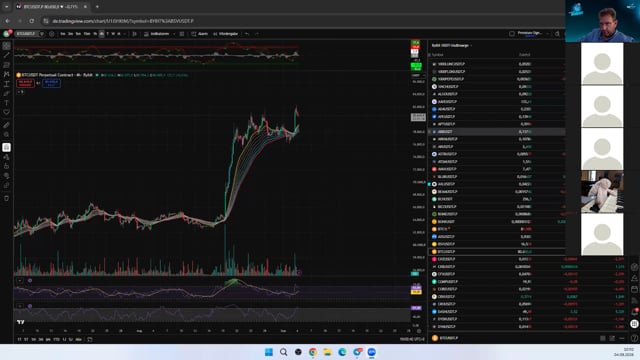Select the Alle date range
Viewport: 640px width, 360px height.
[78, 339]
